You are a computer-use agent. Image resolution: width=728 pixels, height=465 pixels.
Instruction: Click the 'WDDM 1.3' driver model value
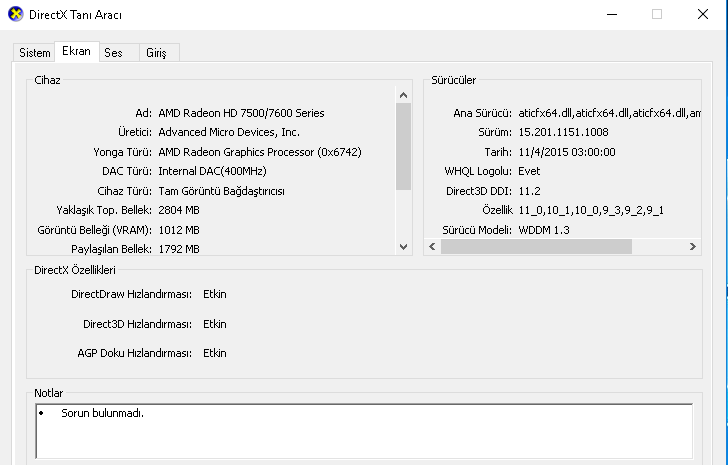click(544, 230)
